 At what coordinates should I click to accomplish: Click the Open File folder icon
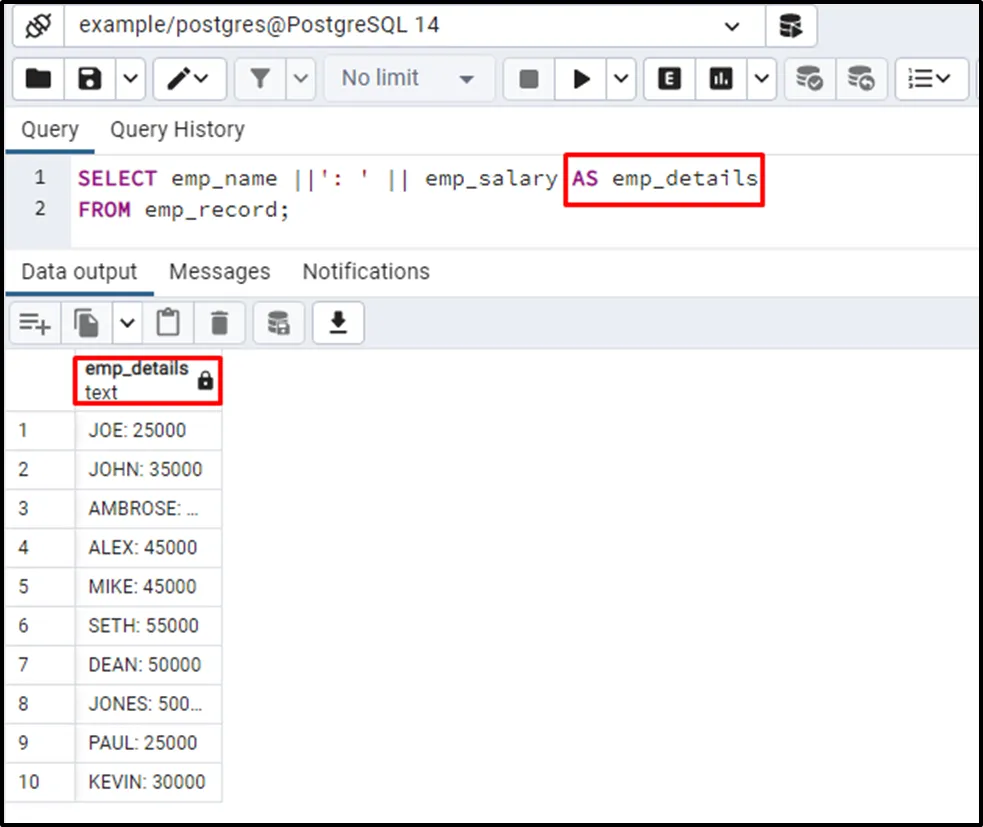[x=38, y=79]
